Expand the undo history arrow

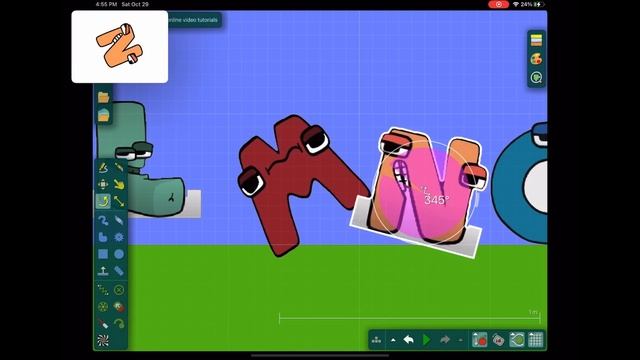point(393,340)
